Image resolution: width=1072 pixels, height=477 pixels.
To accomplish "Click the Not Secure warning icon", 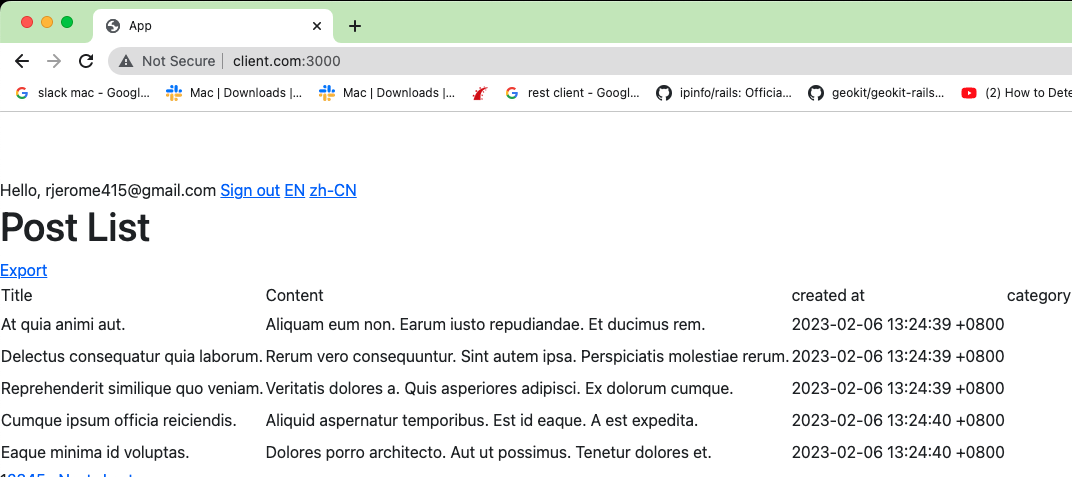I will coord(126,61).
